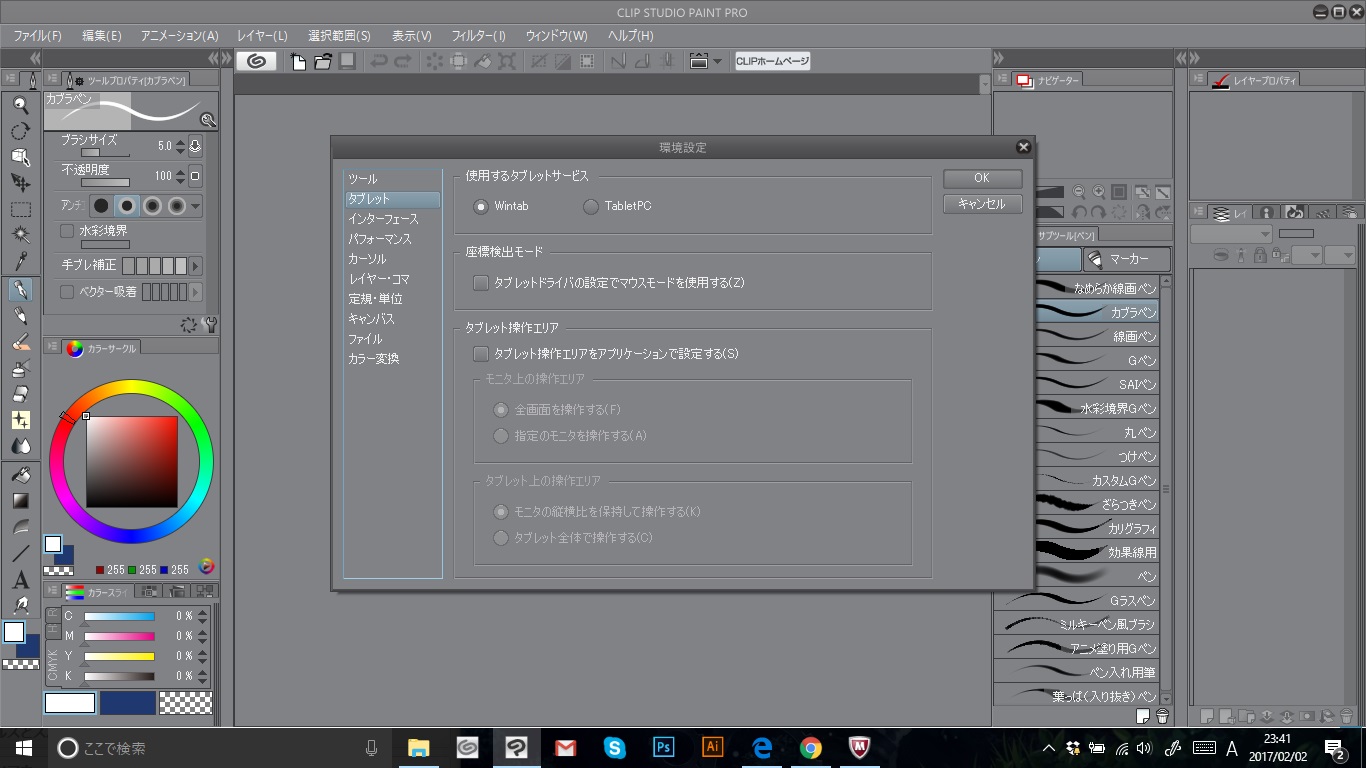Toggle the 水彩境界 checkbox
The width and height of the screenshot is (1366, 768).
pyautogui.click(x=67, y=231)
